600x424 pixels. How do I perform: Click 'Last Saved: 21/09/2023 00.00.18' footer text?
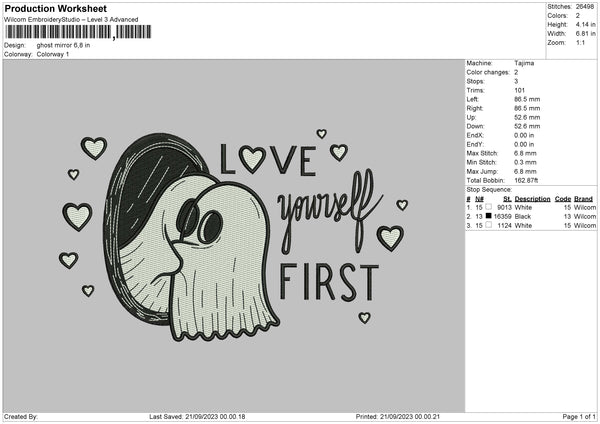(197, 417)
